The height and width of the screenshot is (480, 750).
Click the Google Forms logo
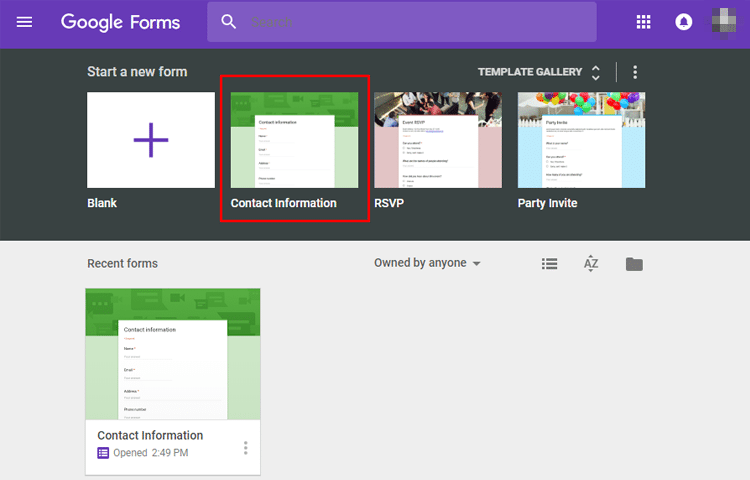click(121, 22)
